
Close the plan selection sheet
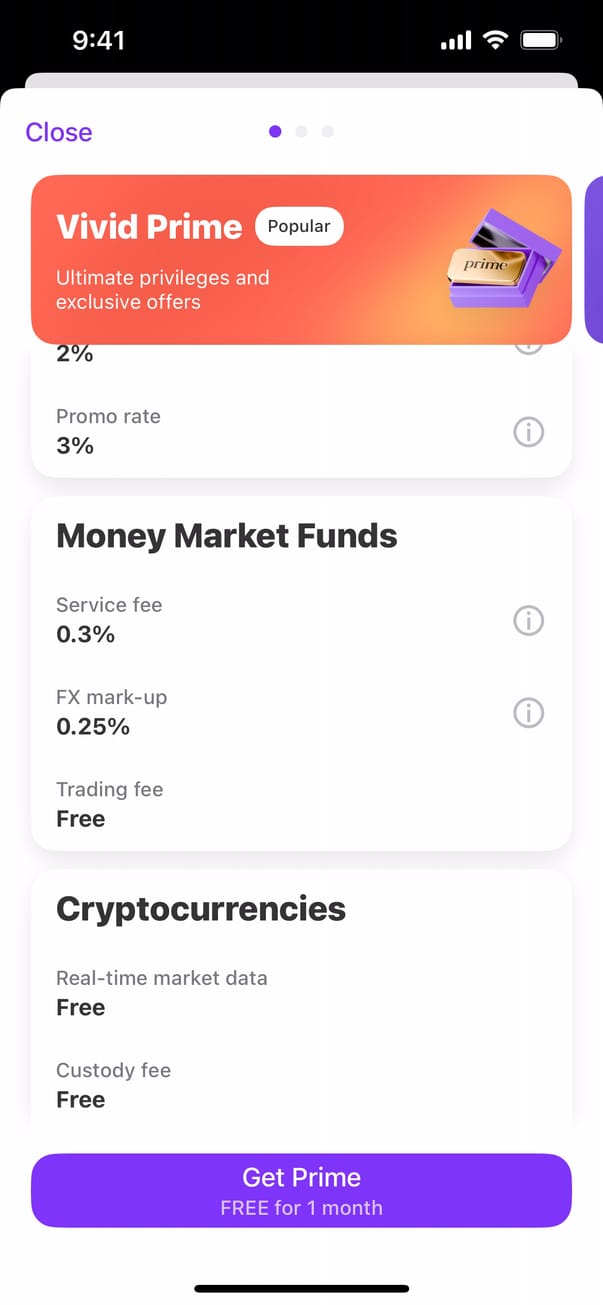click(x=59, y=132)
